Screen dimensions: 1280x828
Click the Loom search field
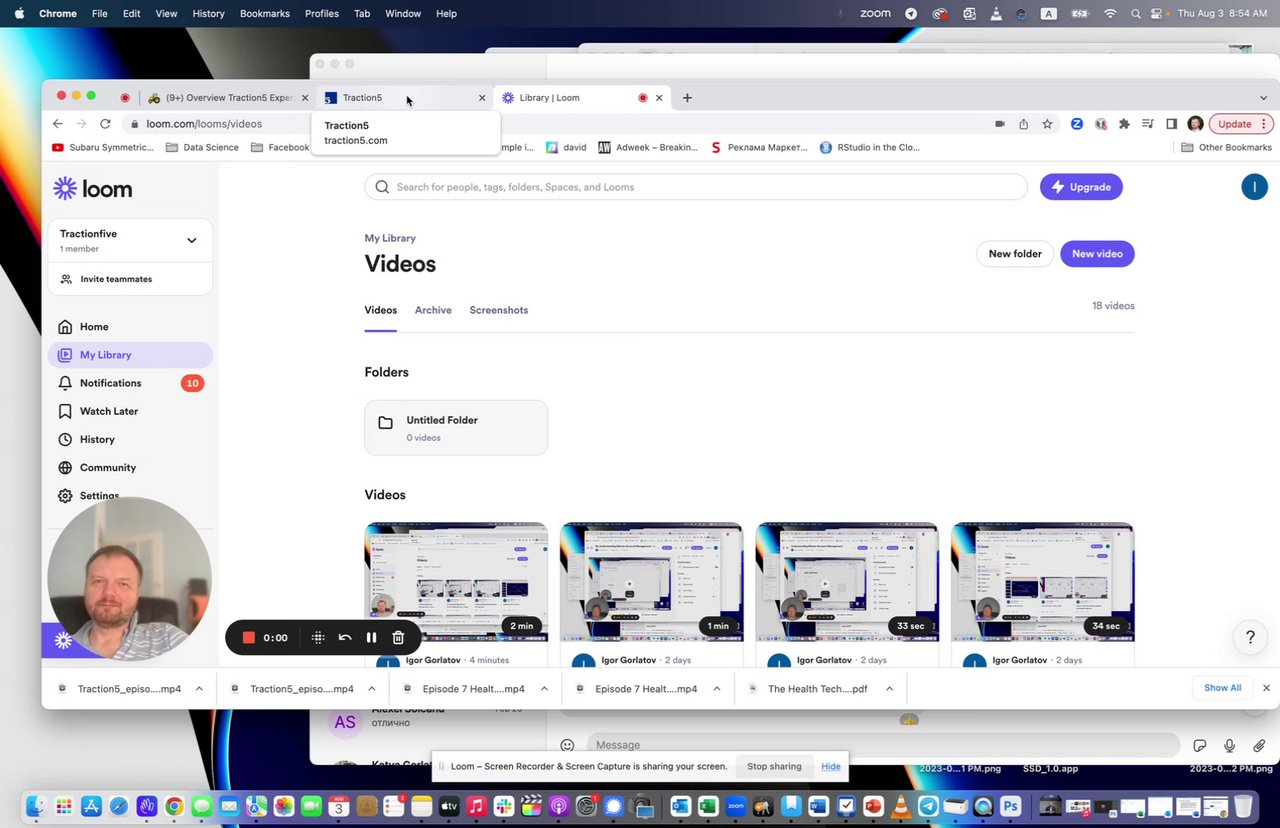[695, 187]
